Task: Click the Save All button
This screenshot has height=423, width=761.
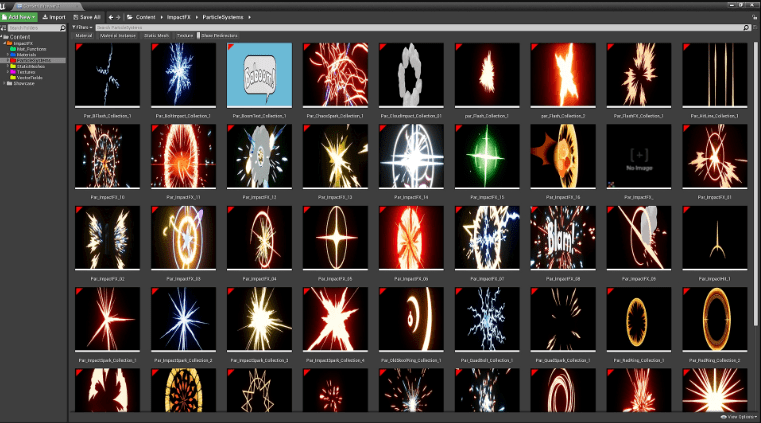Action: [x=87, y=17]
